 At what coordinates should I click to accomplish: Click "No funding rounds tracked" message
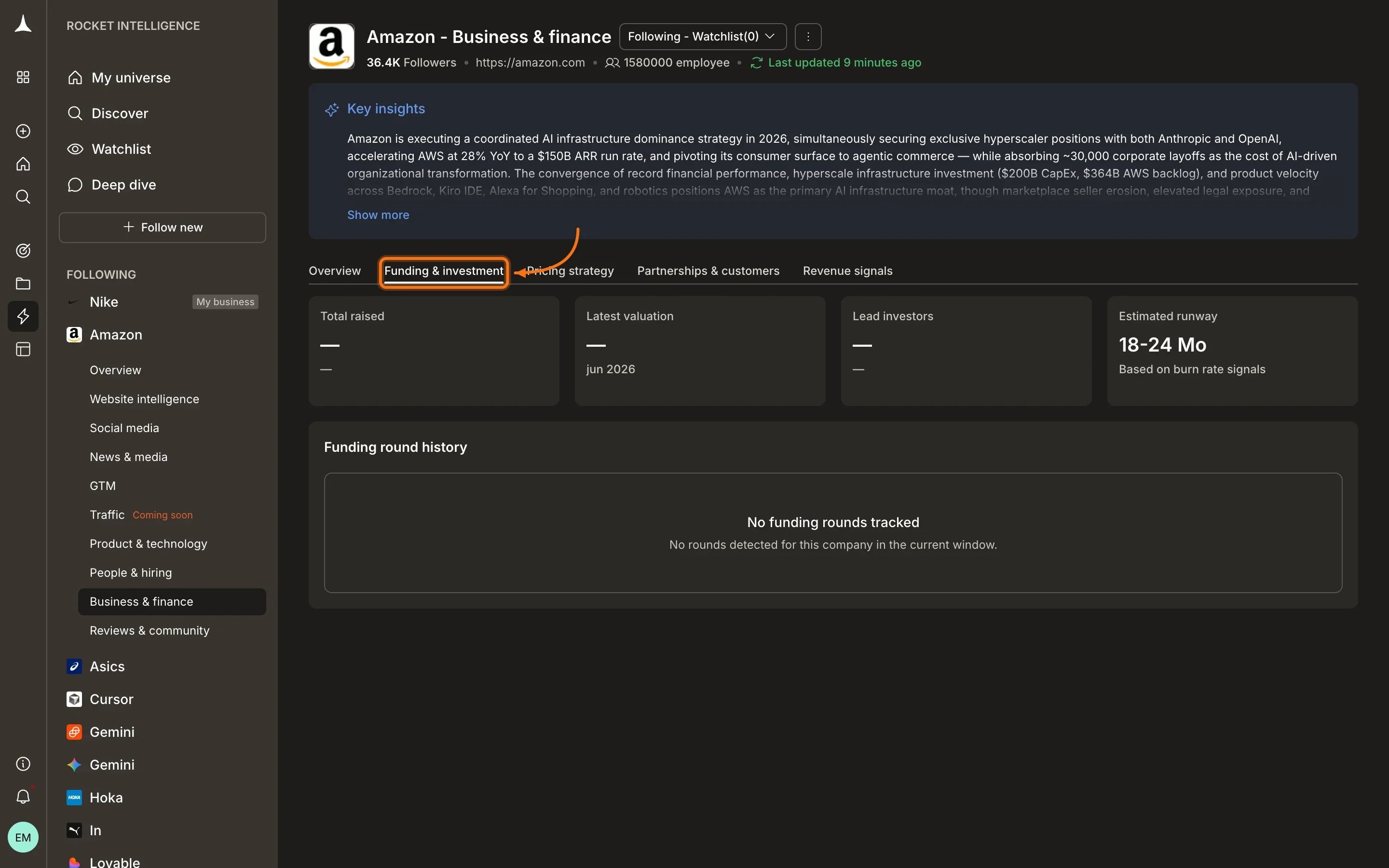tap(833, 522)
